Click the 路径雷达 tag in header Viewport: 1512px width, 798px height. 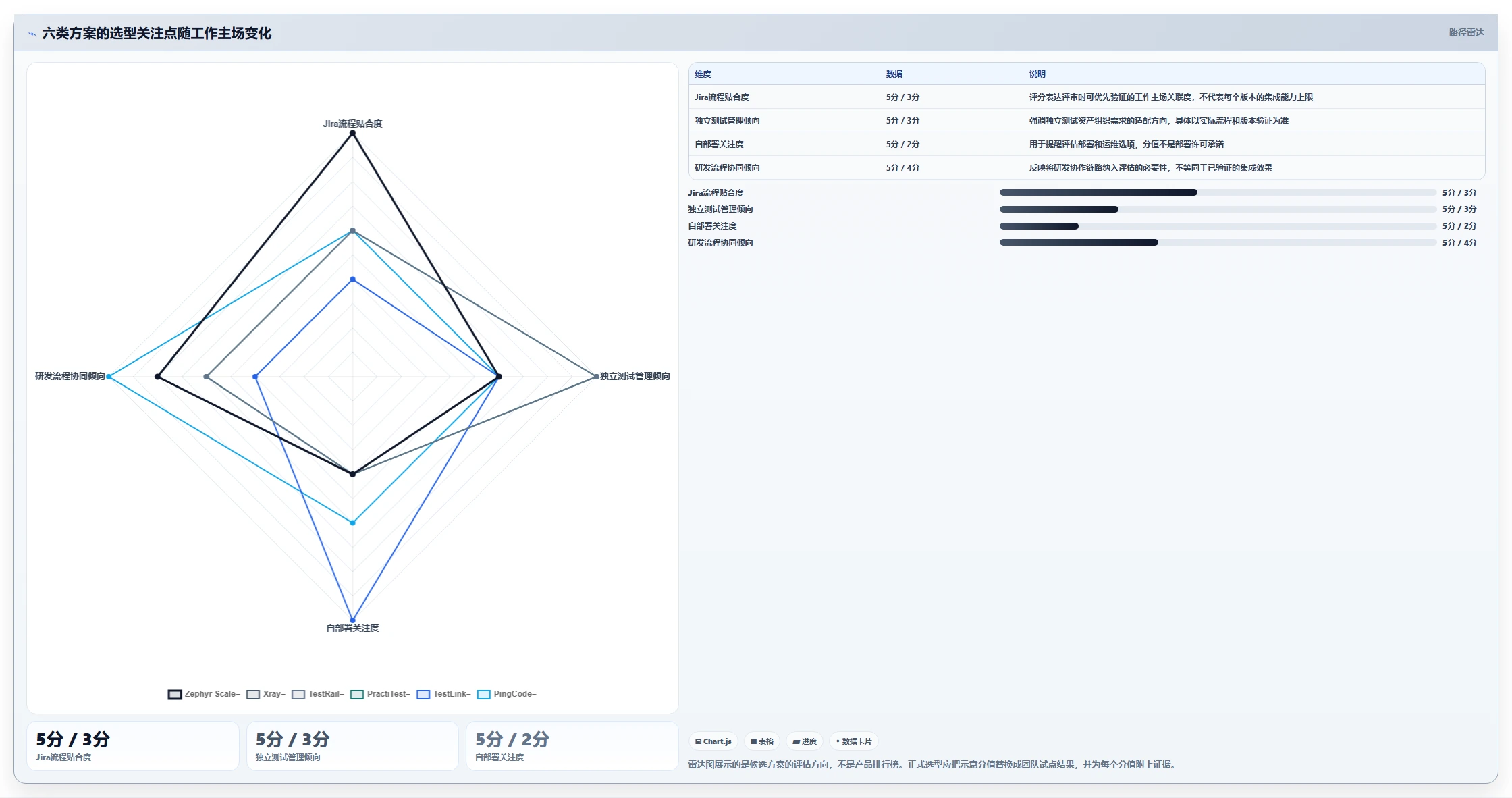pos(1466,32)
